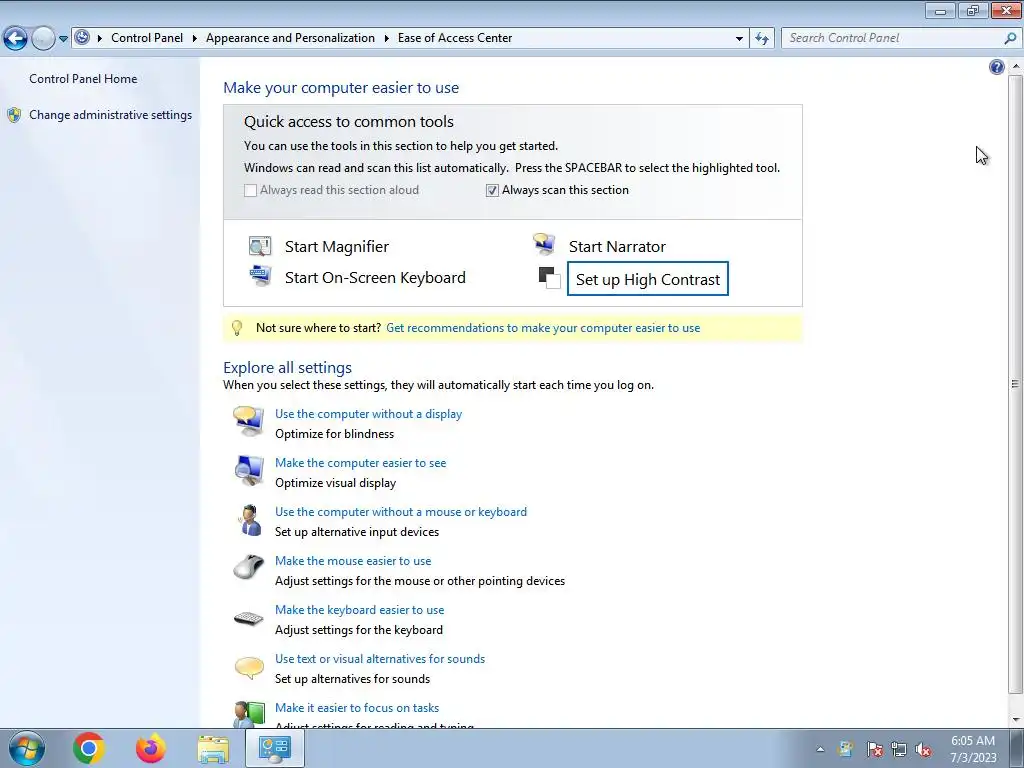This screenshot has width=1024, height=768.
Task: Click the Control Panel taskbar button
Action: [275, 748]
